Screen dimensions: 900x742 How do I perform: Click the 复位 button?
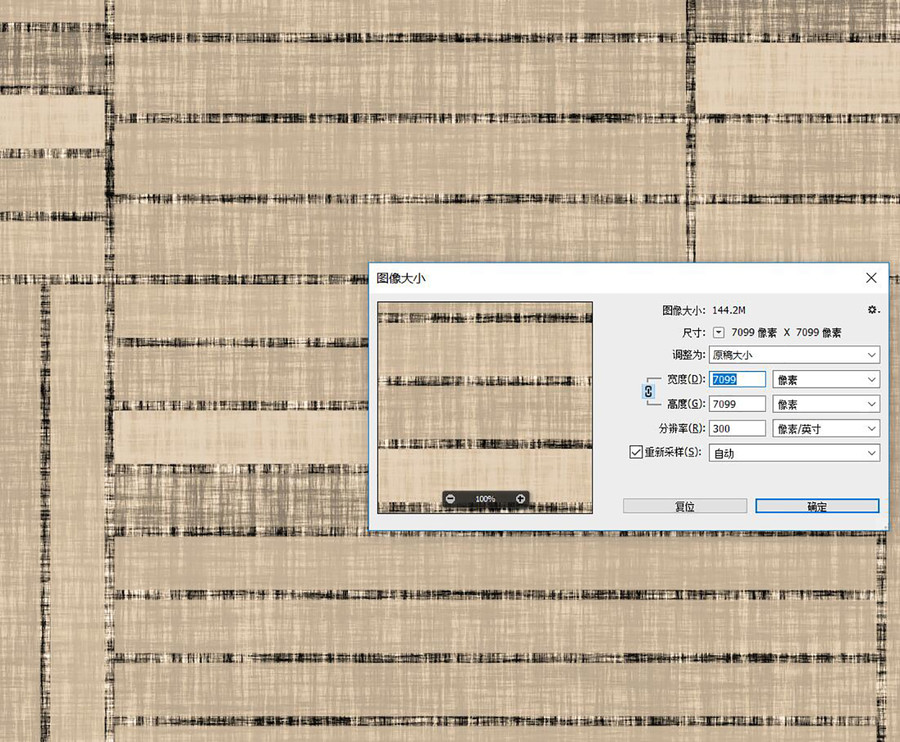685,506
